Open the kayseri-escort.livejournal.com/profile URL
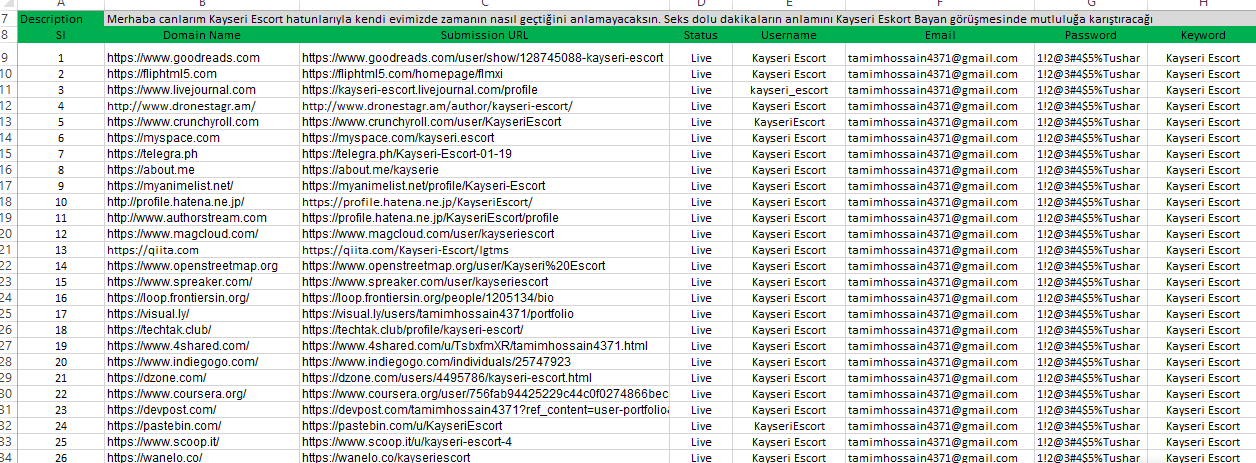The width and height of the screenshot is (1256, 463). tap(486, 90)
